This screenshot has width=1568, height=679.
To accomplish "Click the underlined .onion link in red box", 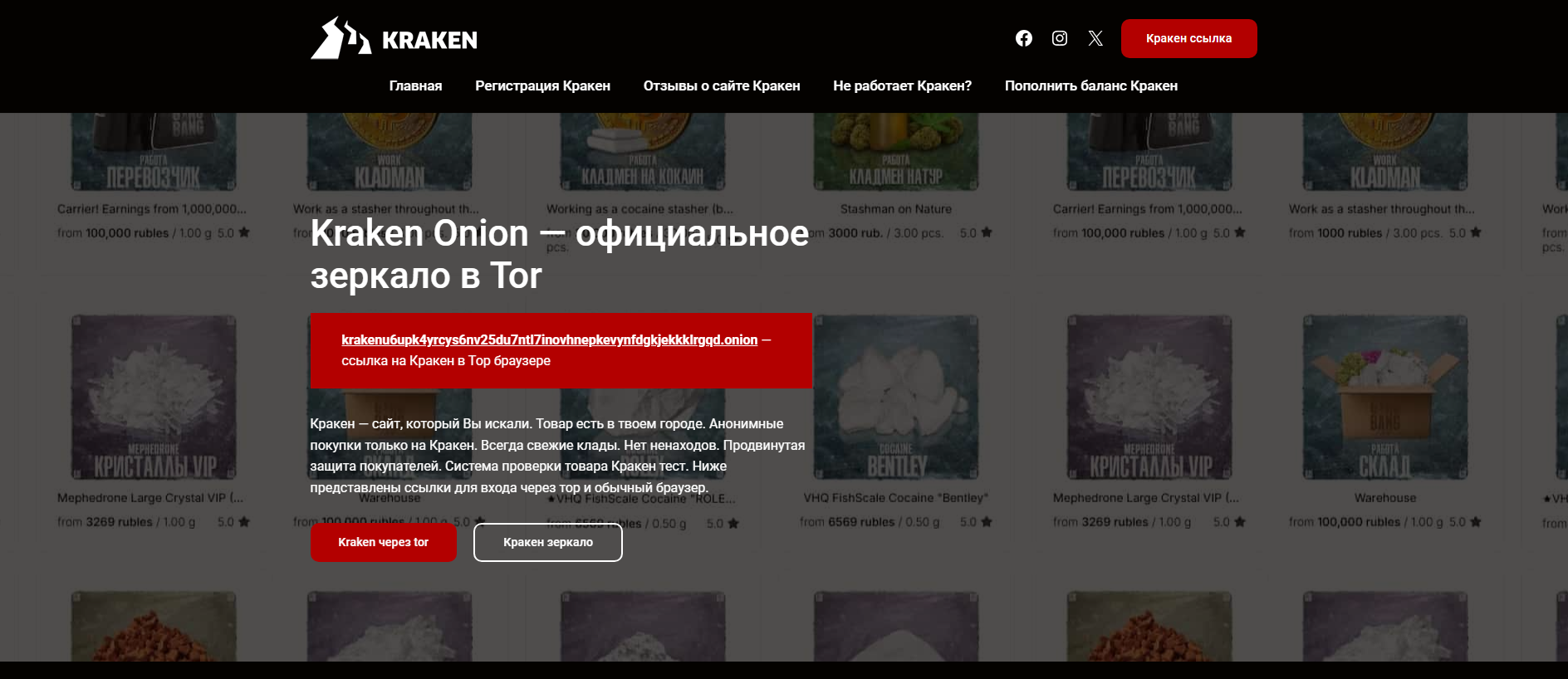I will click(x=549, y=339).
